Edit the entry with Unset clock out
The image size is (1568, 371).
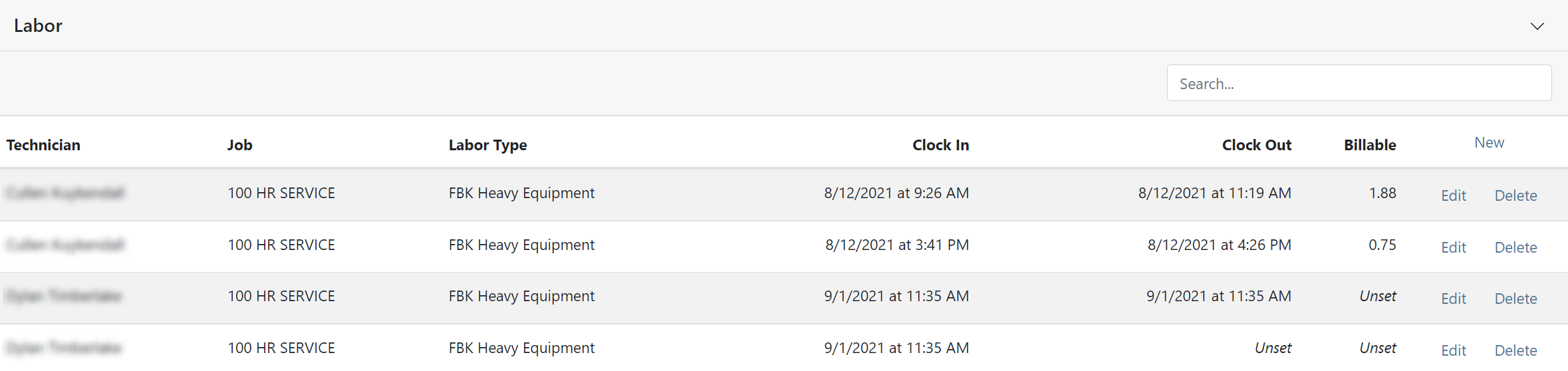pyautogui.click(x=1454, y=350)
